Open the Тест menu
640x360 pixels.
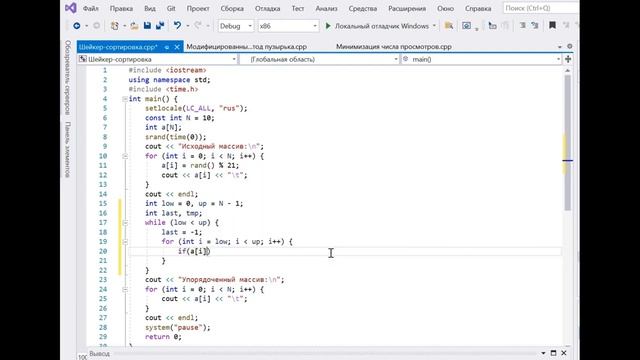[298, 8]
